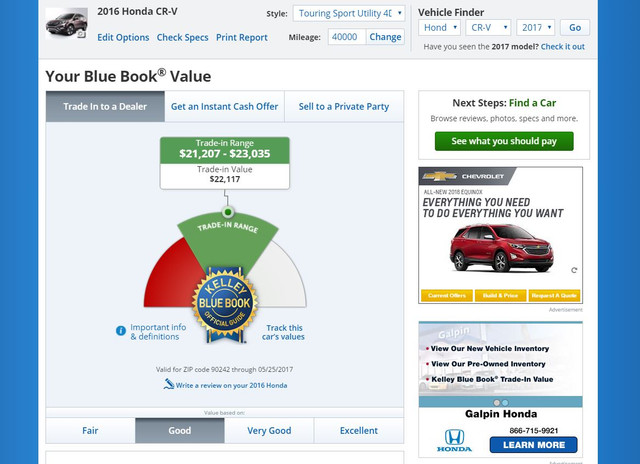Select Fair condition
Screen dimensions: 640x464
pos(90,431)
